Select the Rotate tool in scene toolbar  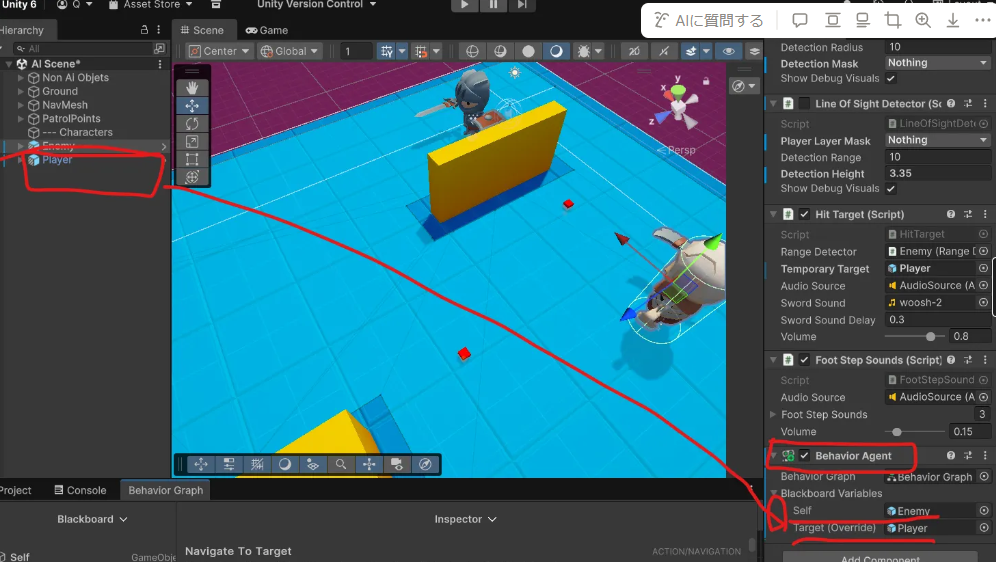193,124
